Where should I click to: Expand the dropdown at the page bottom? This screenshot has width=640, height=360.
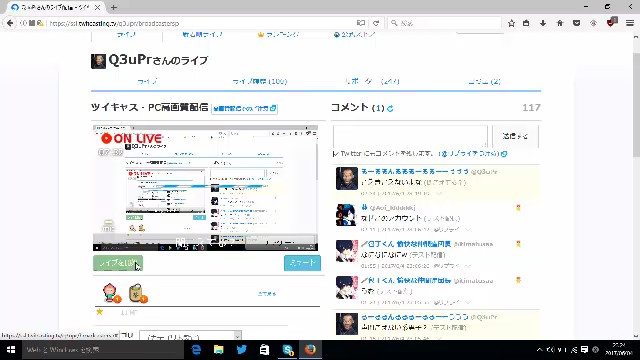[190, 336]
